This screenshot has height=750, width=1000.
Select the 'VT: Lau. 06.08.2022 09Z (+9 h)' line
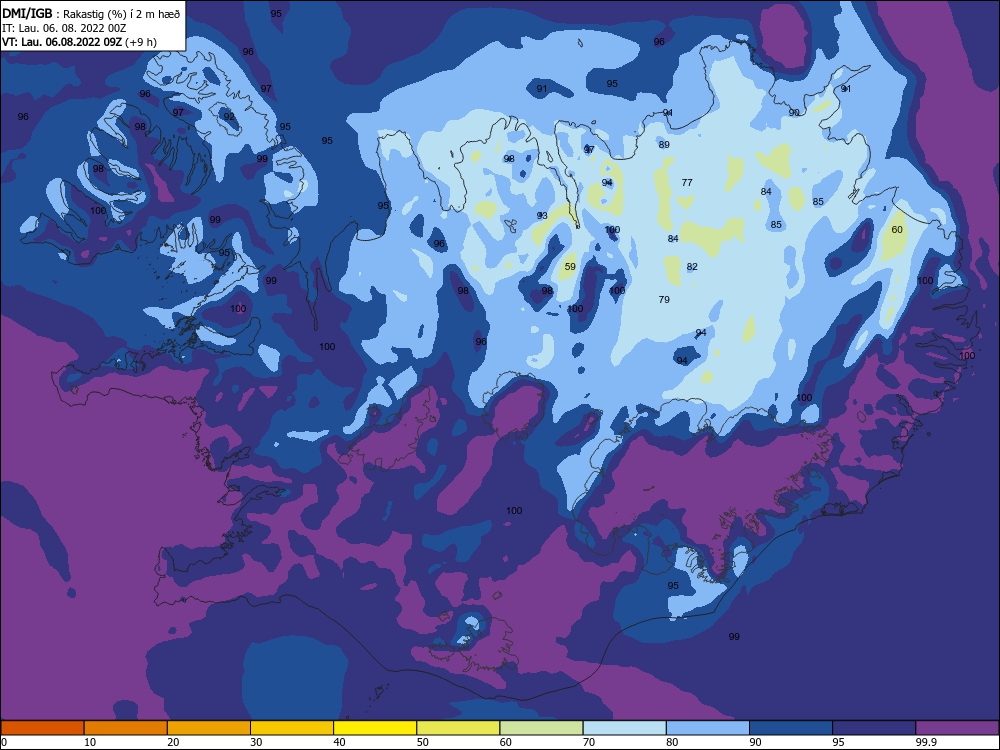click(x=79, y=42)
